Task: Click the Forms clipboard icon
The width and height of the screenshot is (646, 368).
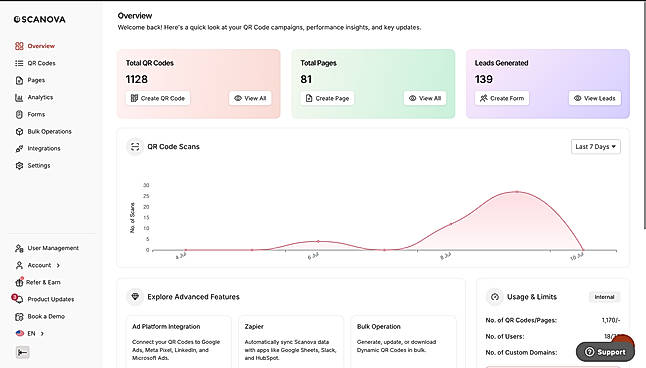Action: 19,115
